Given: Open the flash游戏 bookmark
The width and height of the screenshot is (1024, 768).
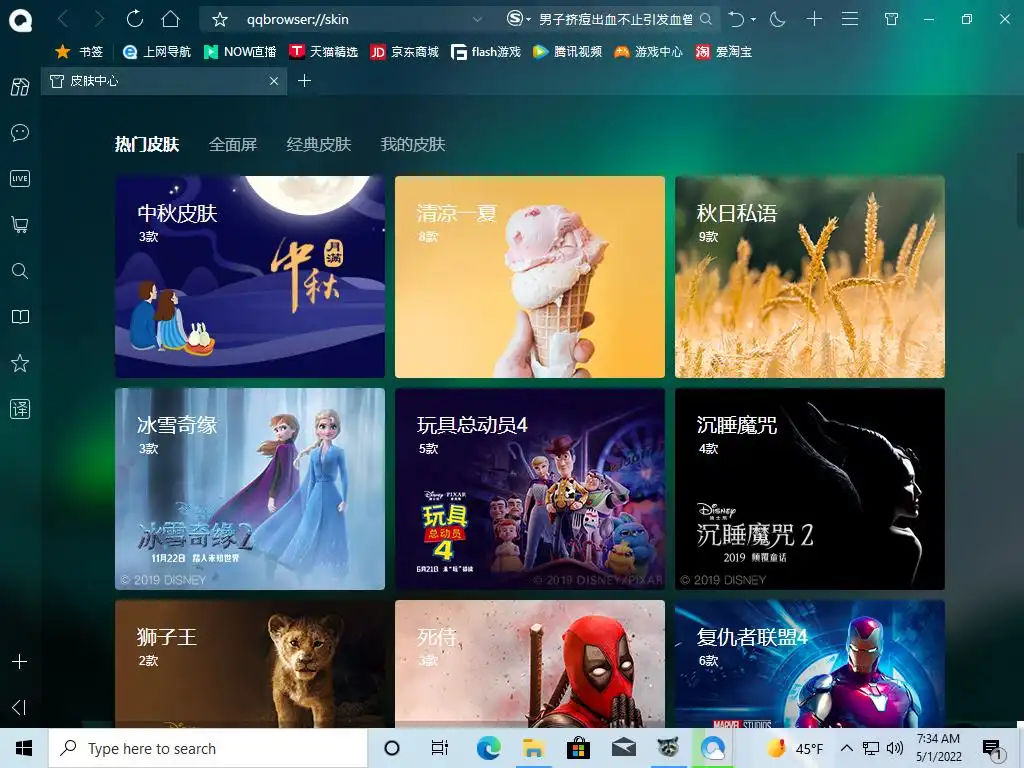Looking at the screenshot, I should tap(486, 52).
